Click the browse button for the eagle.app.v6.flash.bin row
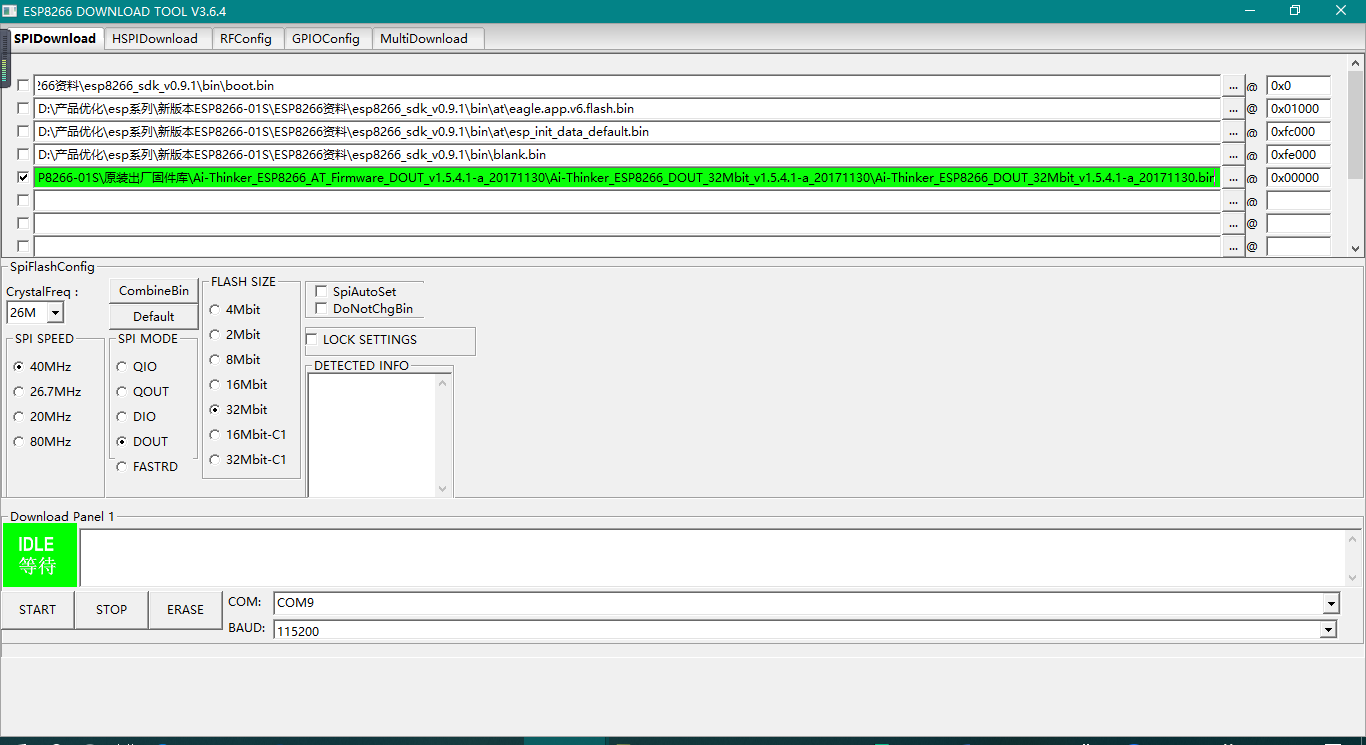 coord(1233,109)
